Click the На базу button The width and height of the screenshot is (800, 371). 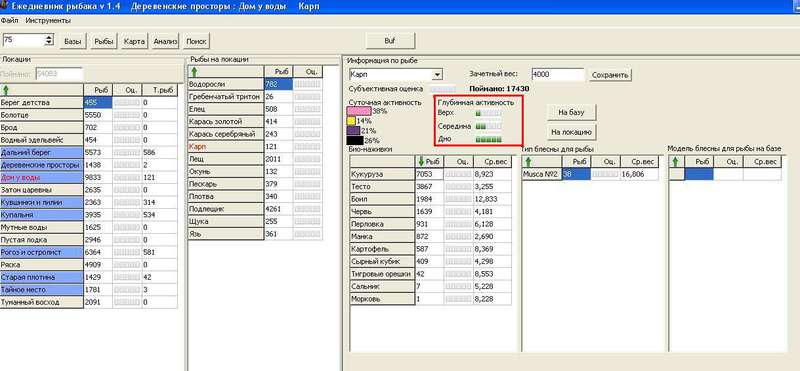(571, 112)
